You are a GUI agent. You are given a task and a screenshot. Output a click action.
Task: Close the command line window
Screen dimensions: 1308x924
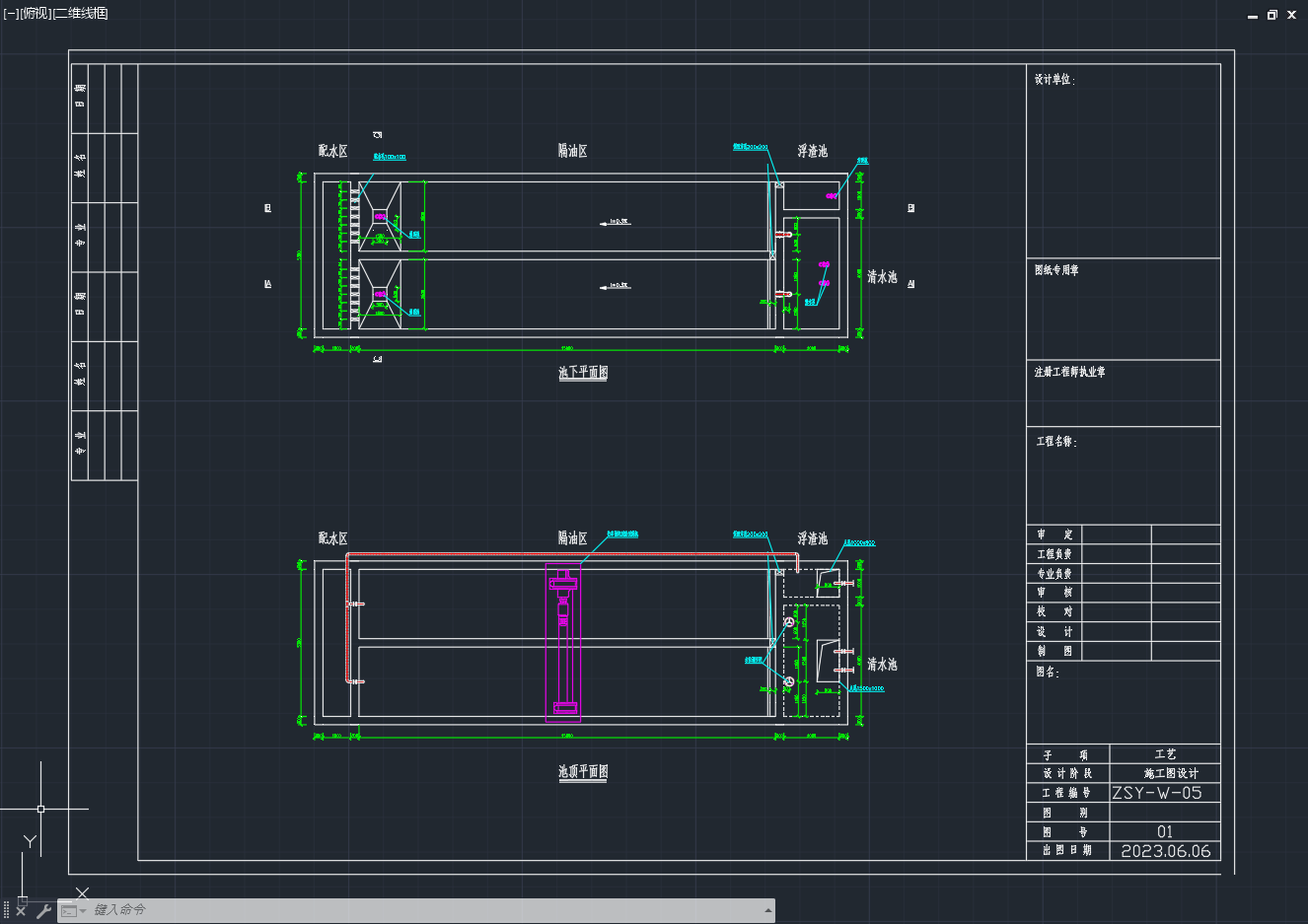tap(21, 910)
